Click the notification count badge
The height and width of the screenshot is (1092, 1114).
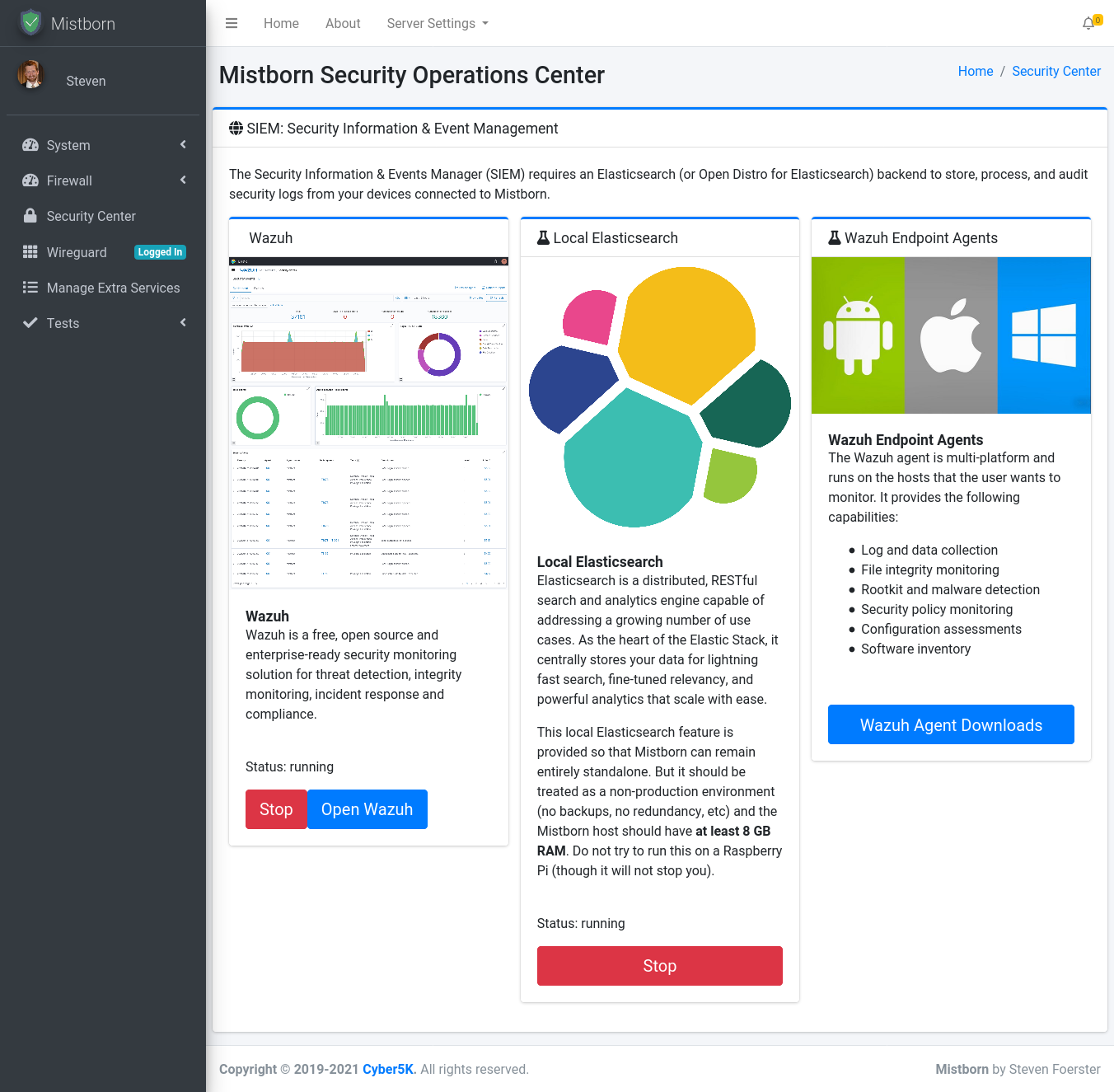(1098, 20)
